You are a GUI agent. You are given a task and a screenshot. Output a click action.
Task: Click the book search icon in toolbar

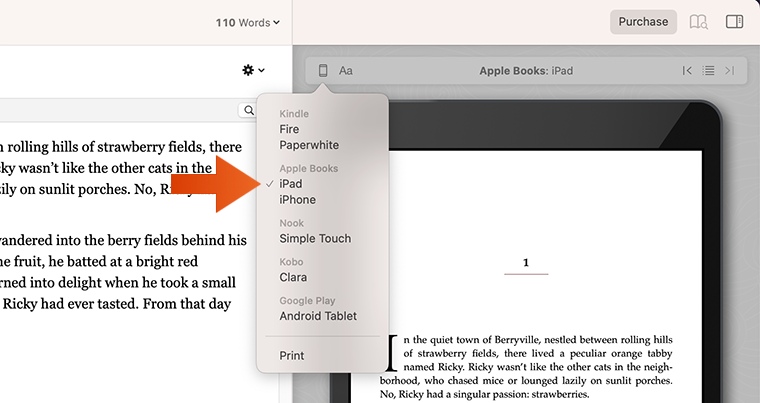click(698, 22)
